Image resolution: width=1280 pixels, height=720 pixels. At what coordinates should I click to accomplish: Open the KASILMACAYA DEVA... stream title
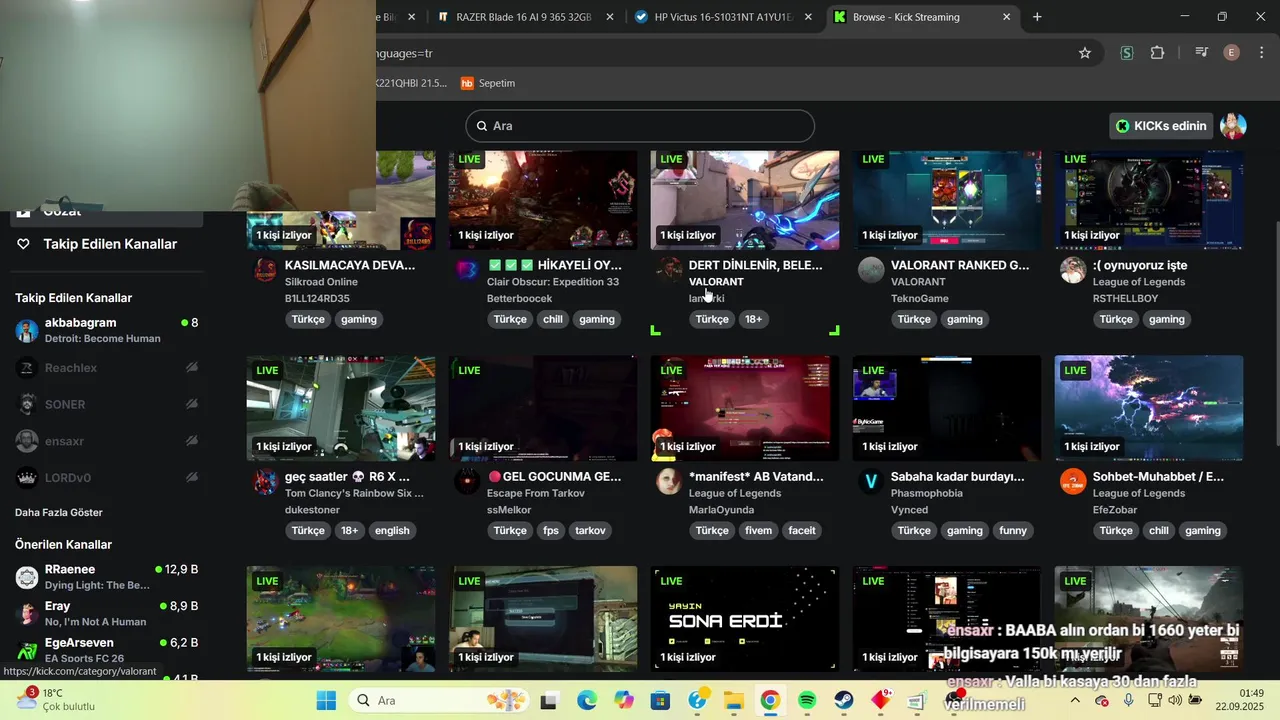pyautogui.click(x=350, y=265)
